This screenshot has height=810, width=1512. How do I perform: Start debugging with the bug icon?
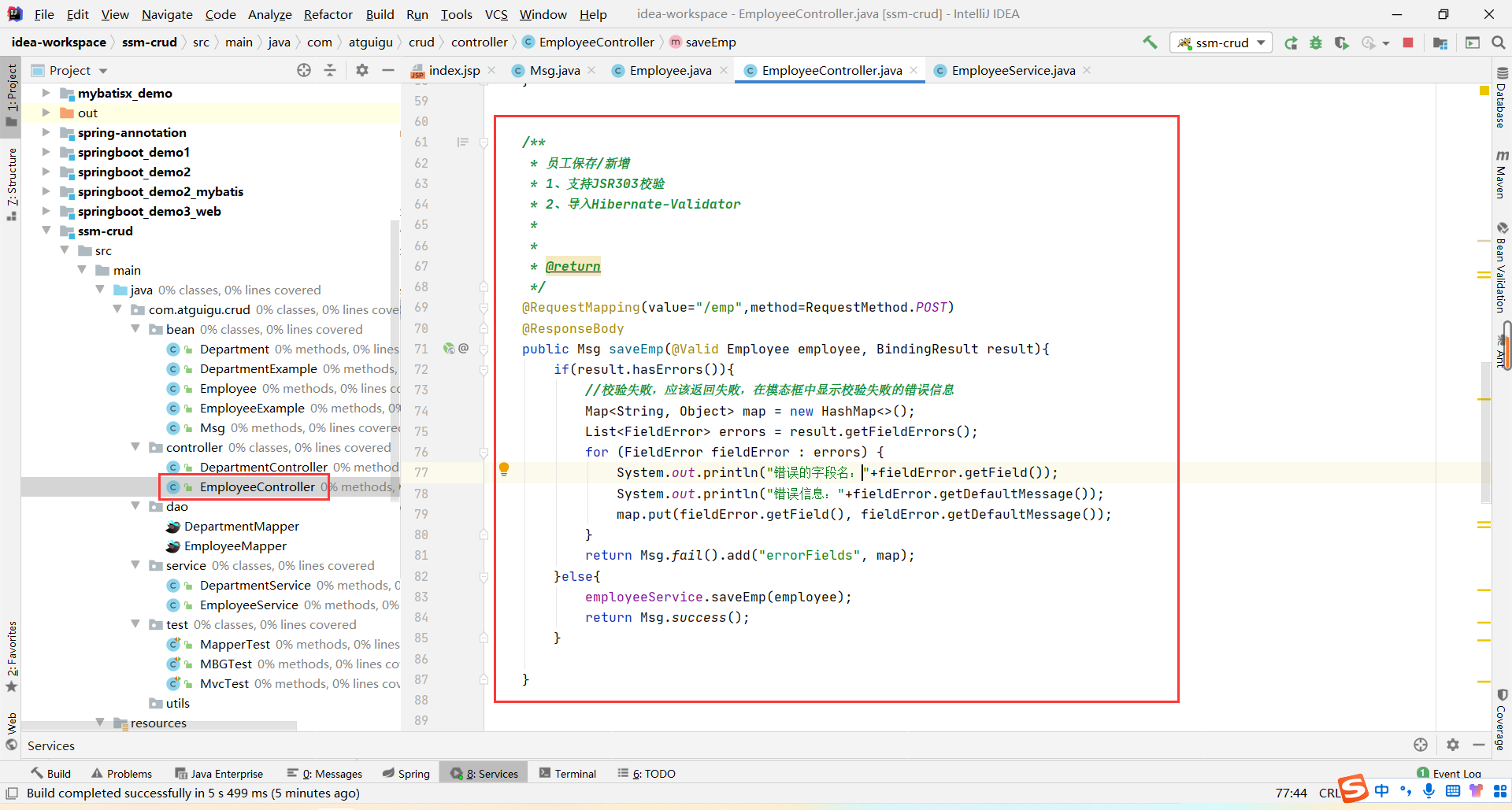click(1316, 43)
